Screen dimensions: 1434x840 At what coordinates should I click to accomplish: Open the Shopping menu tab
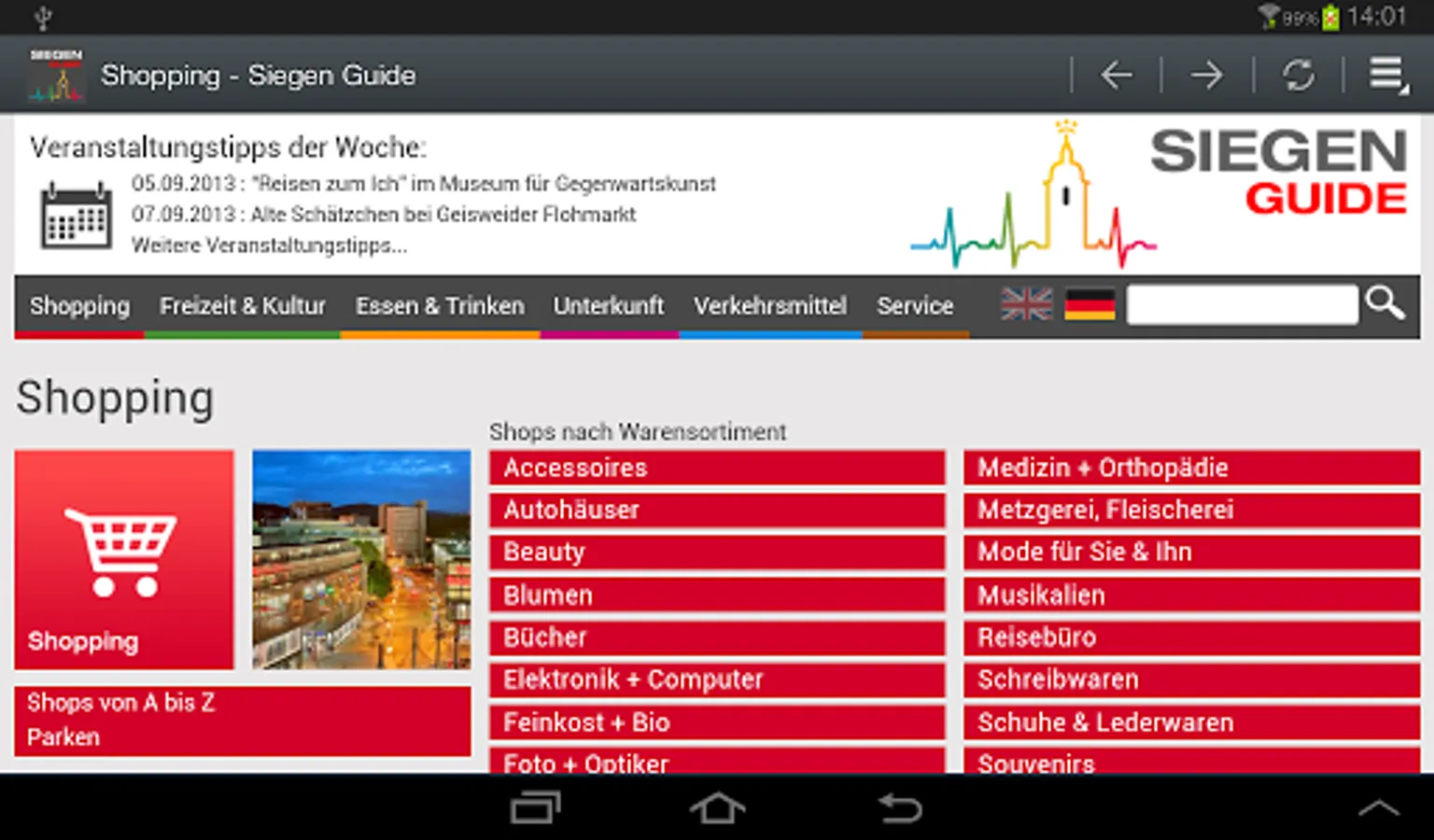(x=79, y=306)
